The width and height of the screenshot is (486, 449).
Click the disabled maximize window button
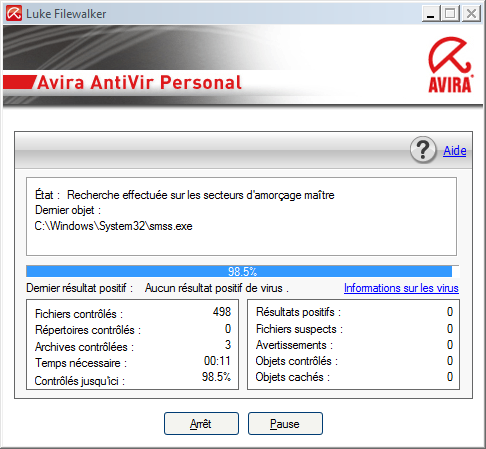tap(451, 14)
